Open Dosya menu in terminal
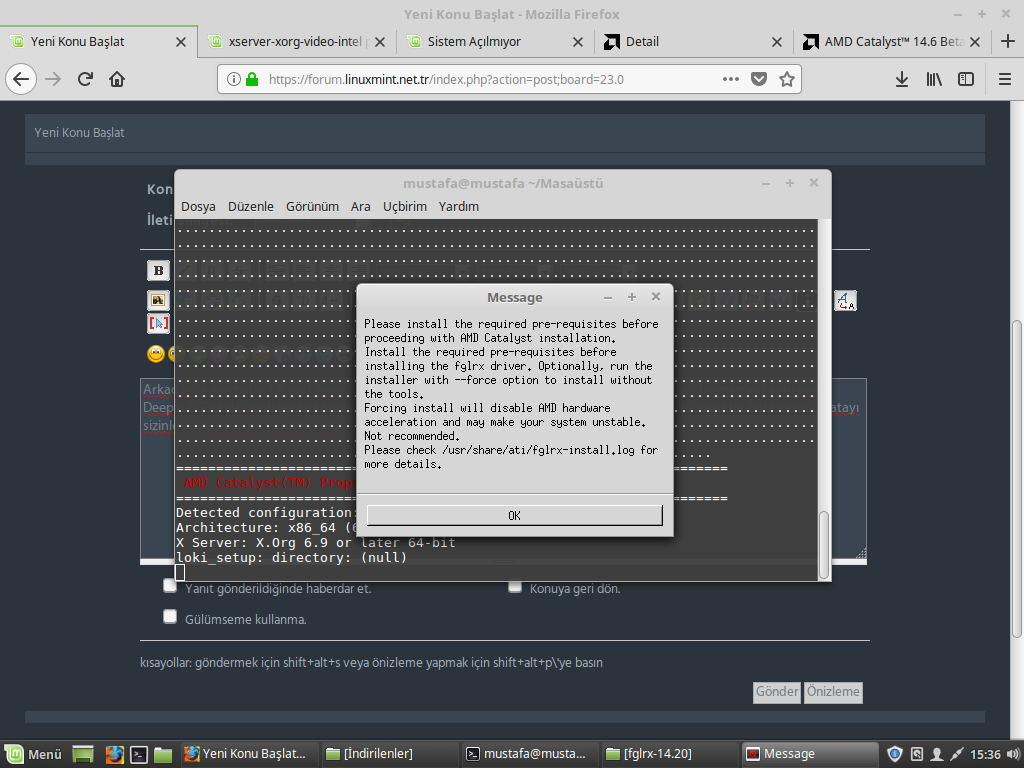The width and height of the screenshot is (1024, 768). 198,206
